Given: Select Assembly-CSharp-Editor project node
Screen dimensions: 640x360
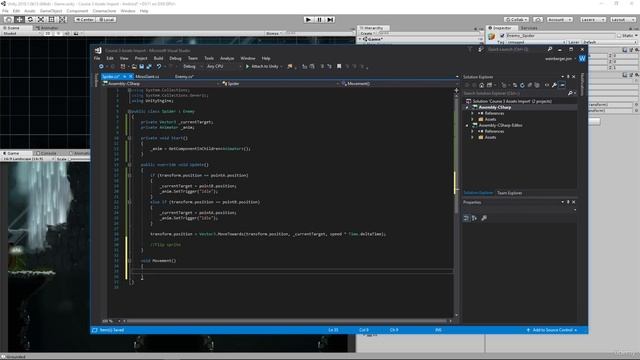Looking at the screenshot, I should [x=500, y=125].
